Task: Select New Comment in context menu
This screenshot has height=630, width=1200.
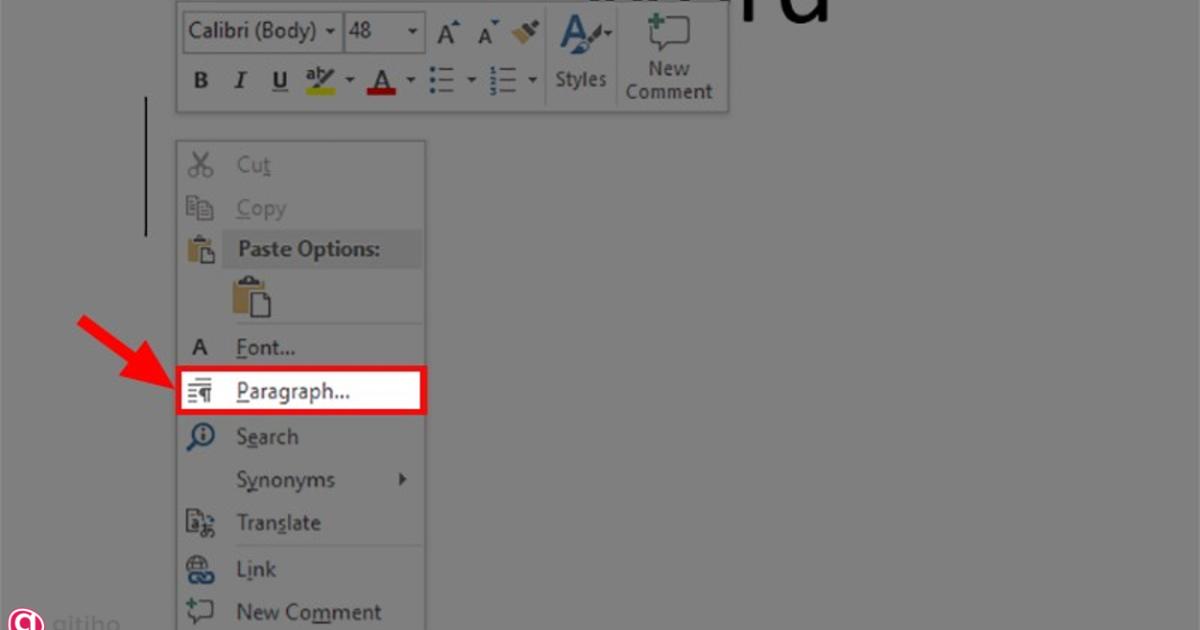Action: 301,612
